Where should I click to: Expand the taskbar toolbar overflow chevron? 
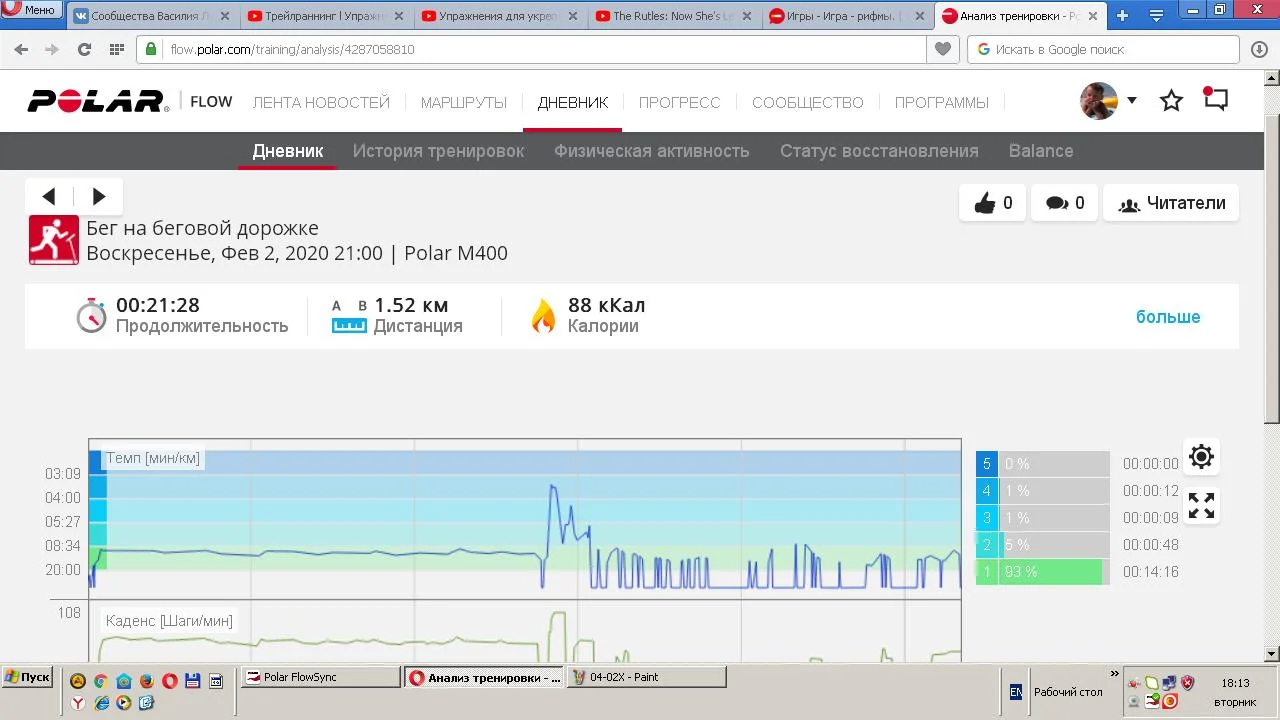click(x=1114, y=675)
